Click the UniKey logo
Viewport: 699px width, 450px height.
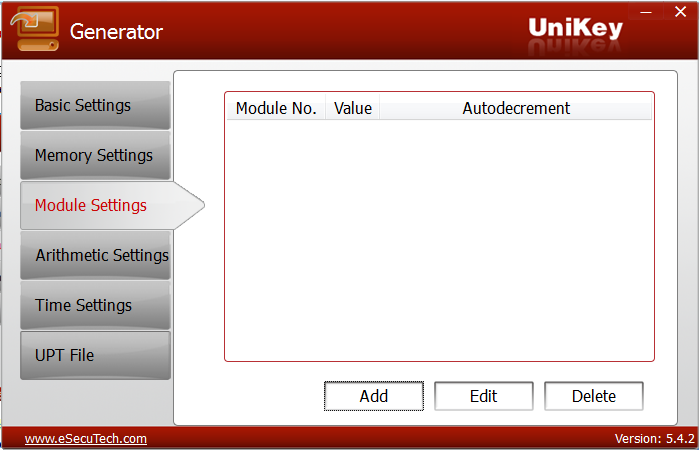pyautogui.click(x=575, y=29)
